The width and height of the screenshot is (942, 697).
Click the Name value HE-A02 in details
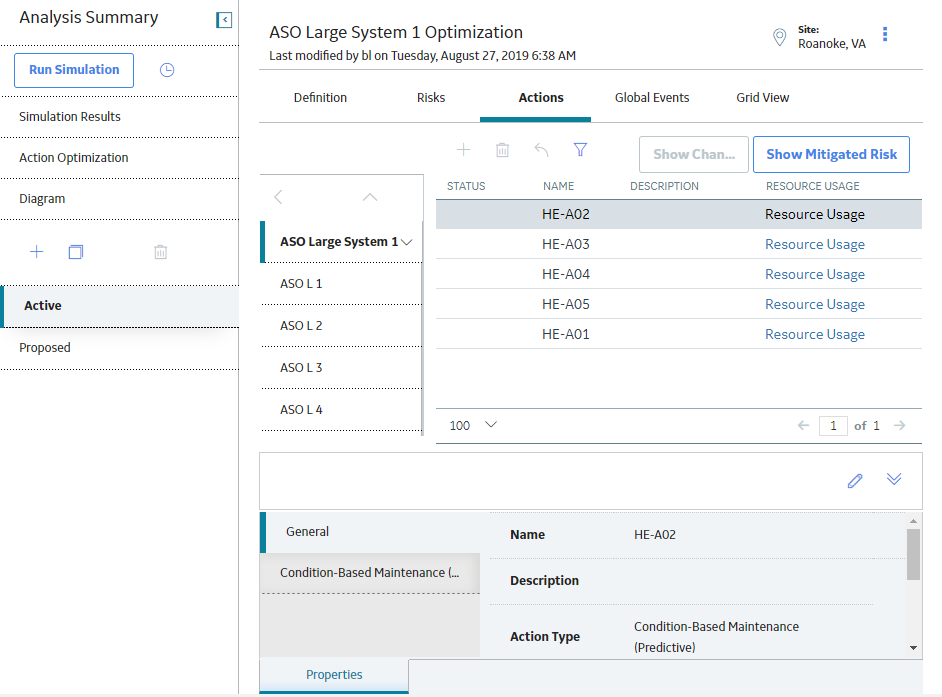654,535
